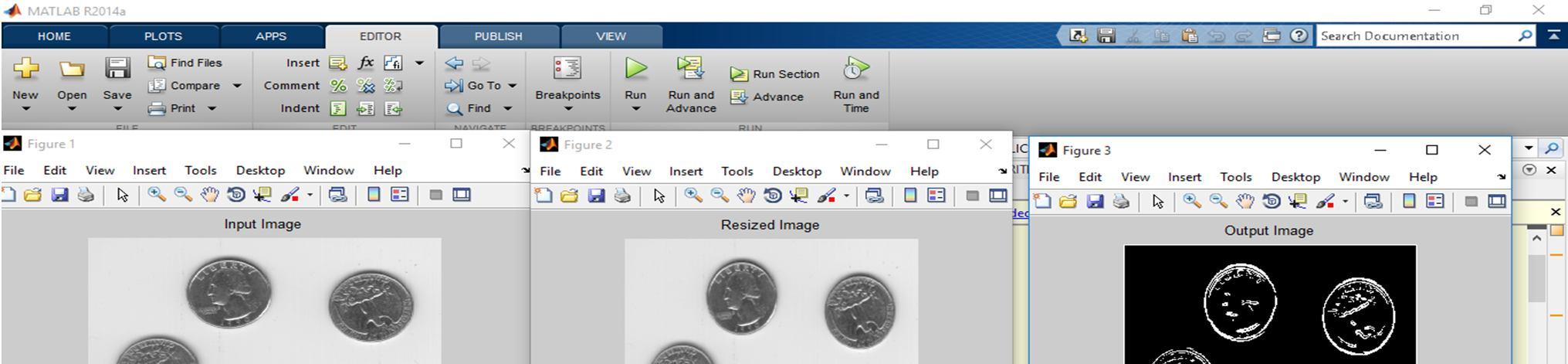Click Print Figure icon in Figure 1
Viewport: 1568px width, 364px height.
tap(86, 195)
